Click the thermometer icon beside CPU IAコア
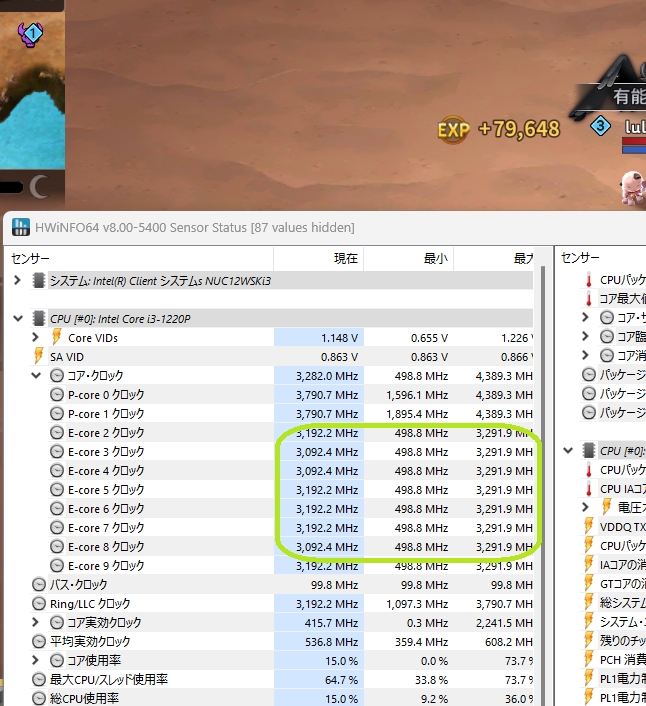This screenshot has height=706, width=646. pyautogui.click(x=589, y=489)
